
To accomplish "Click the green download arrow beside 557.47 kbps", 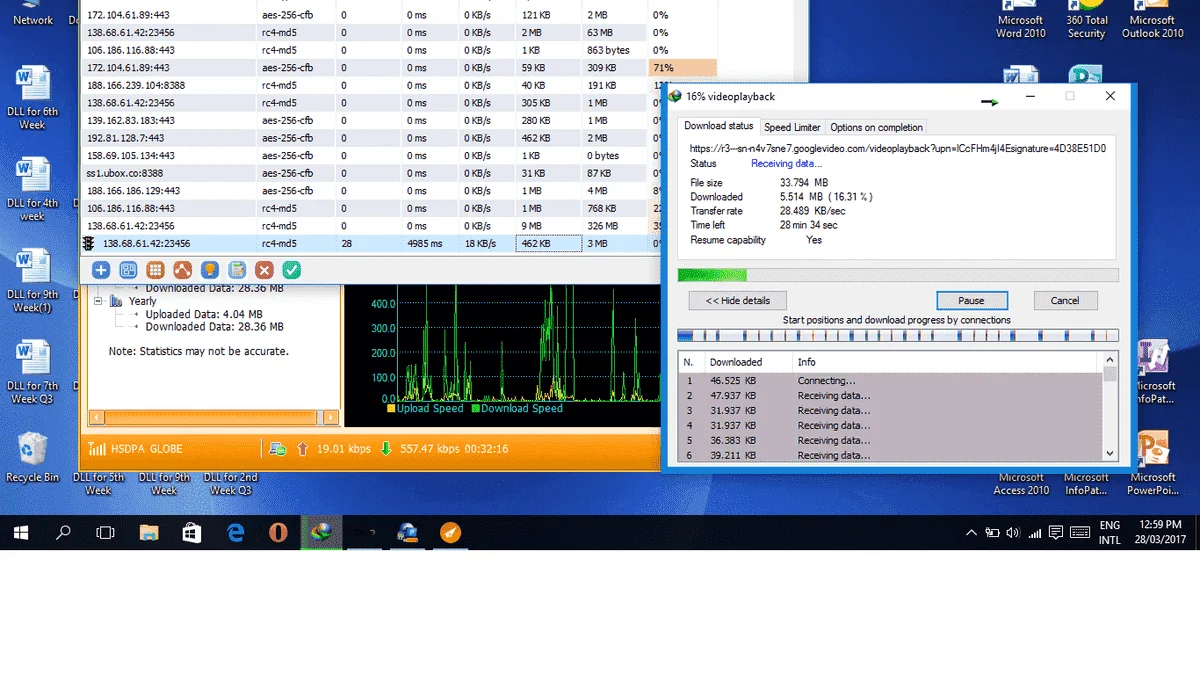I will (x=386, y=449).
